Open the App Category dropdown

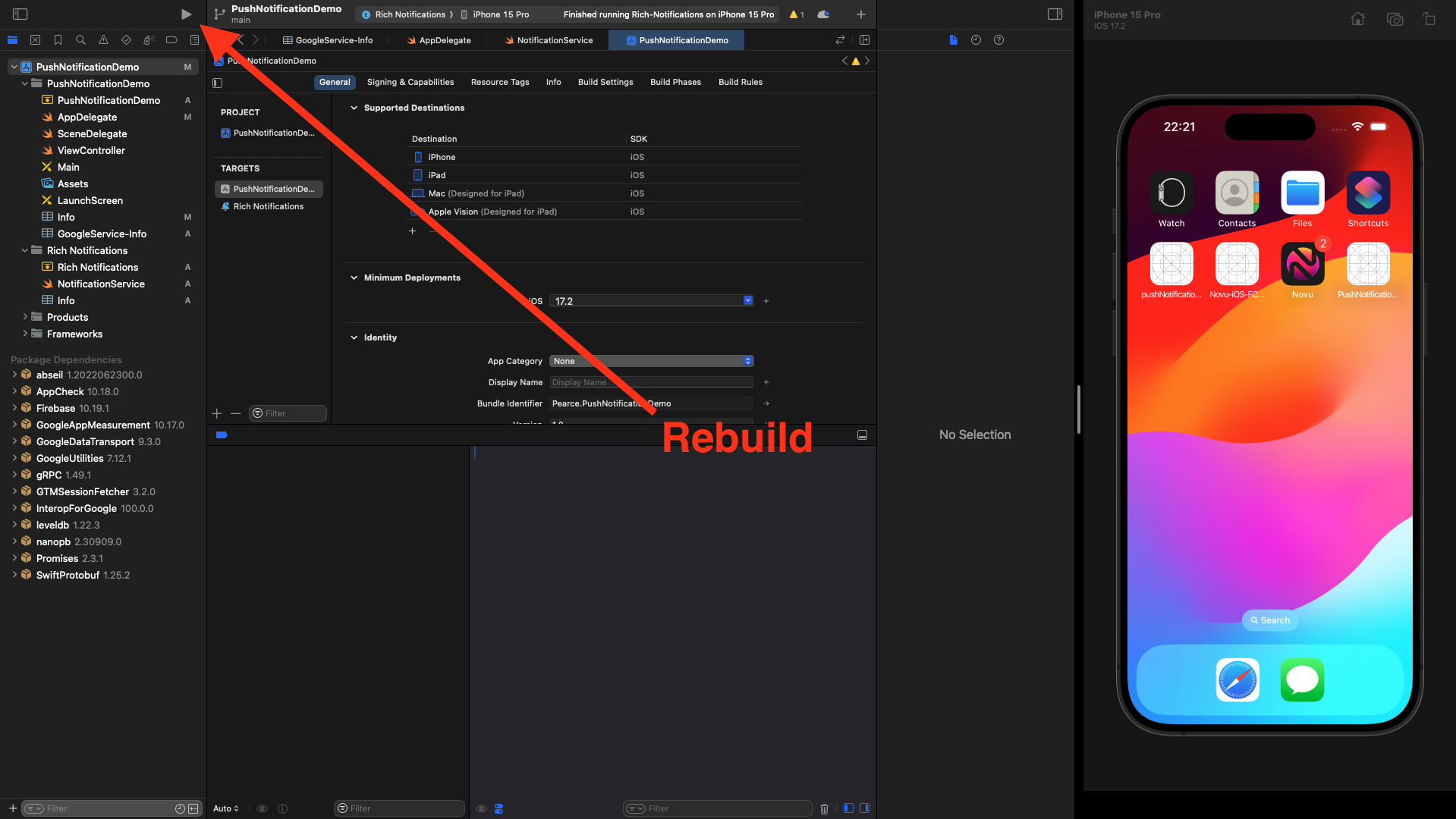pyautogui.click(x=652, y=361)
